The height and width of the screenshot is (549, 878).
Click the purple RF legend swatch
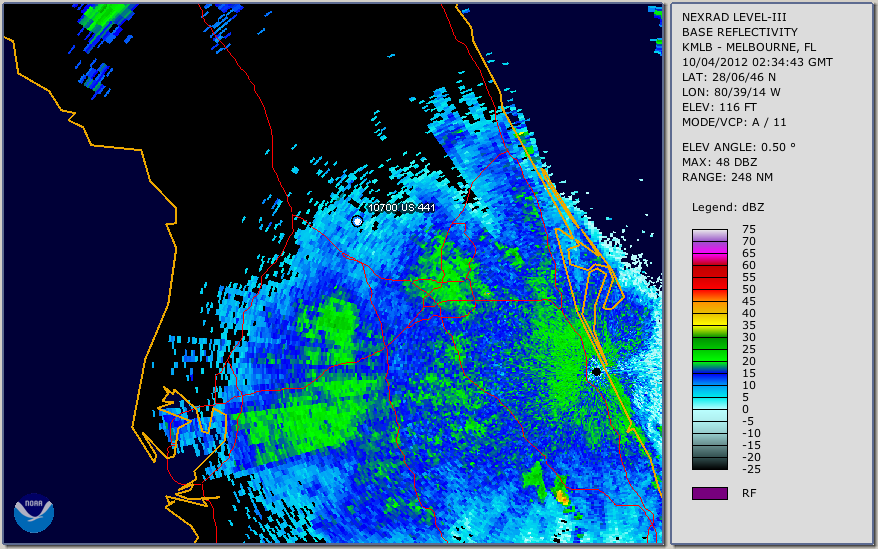point(709,493)
